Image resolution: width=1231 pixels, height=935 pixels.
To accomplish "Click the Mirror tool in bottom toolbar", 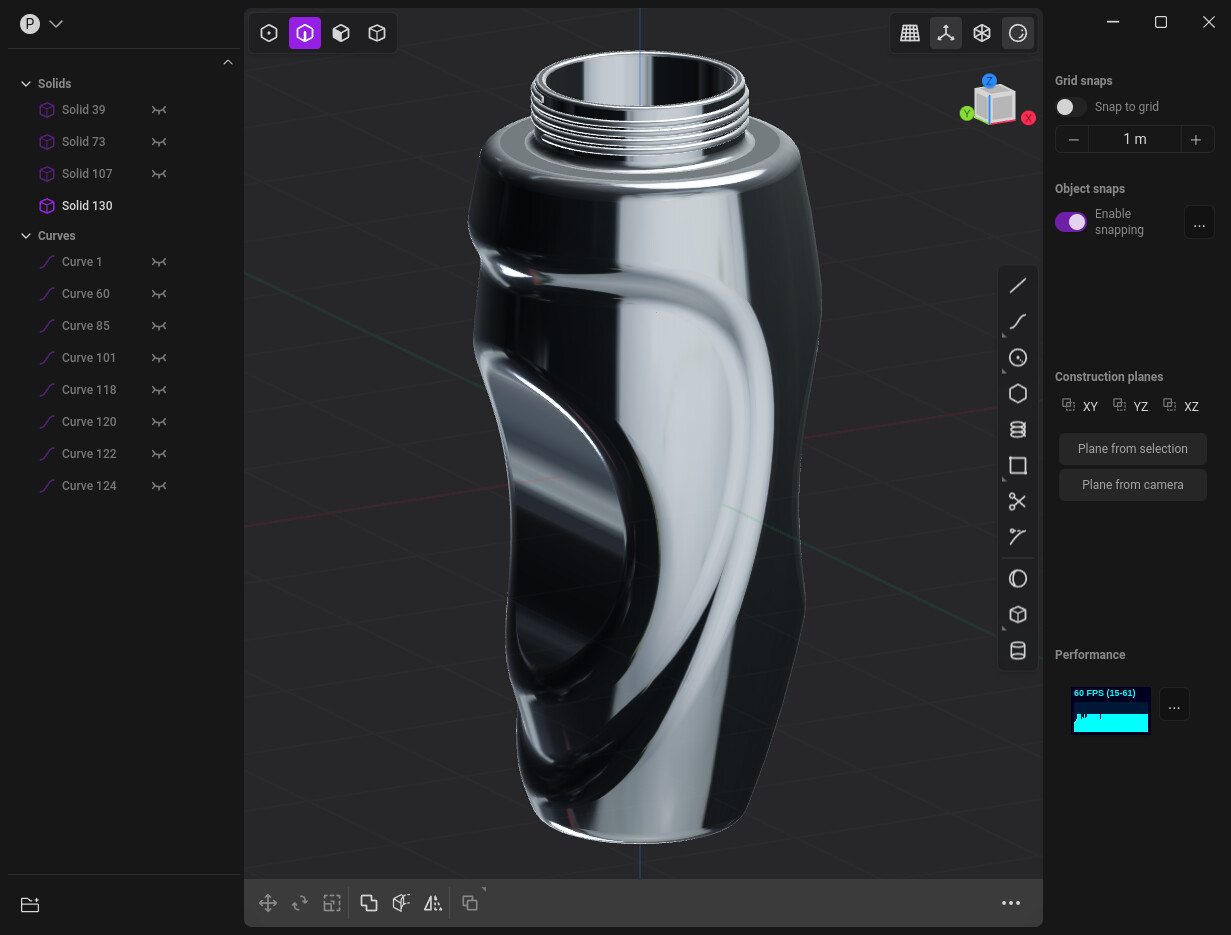I will tap(433, 902).
